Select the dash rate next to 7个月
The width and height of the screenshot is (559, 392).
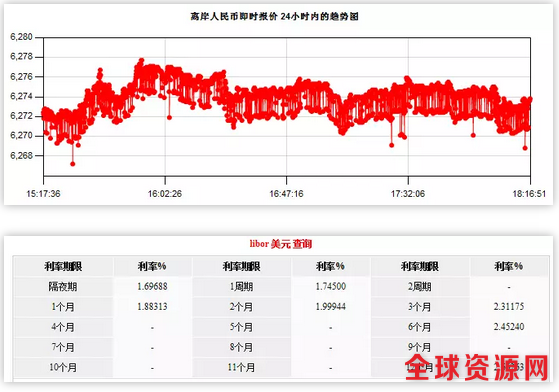[152, 348]
